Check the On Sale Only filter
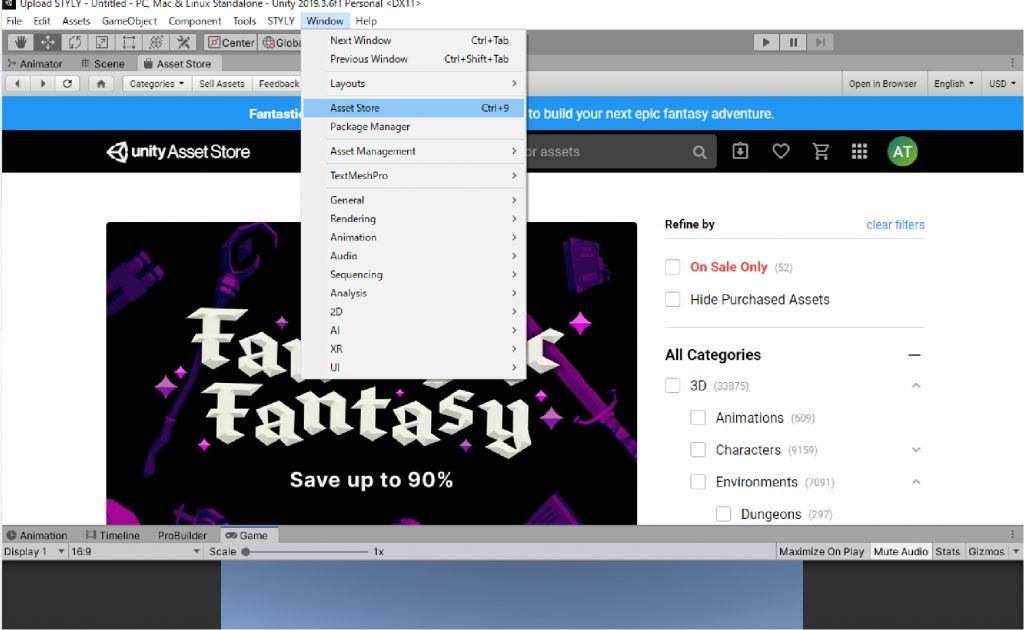This screenshot has width=1024, height=630. 673,267
